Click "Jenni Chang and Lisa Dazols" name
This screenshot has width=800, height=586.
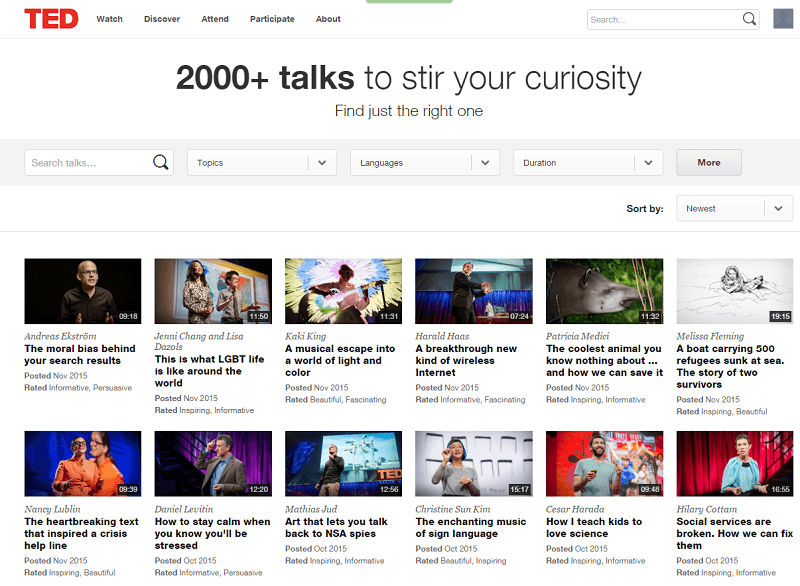click(199, 341)
